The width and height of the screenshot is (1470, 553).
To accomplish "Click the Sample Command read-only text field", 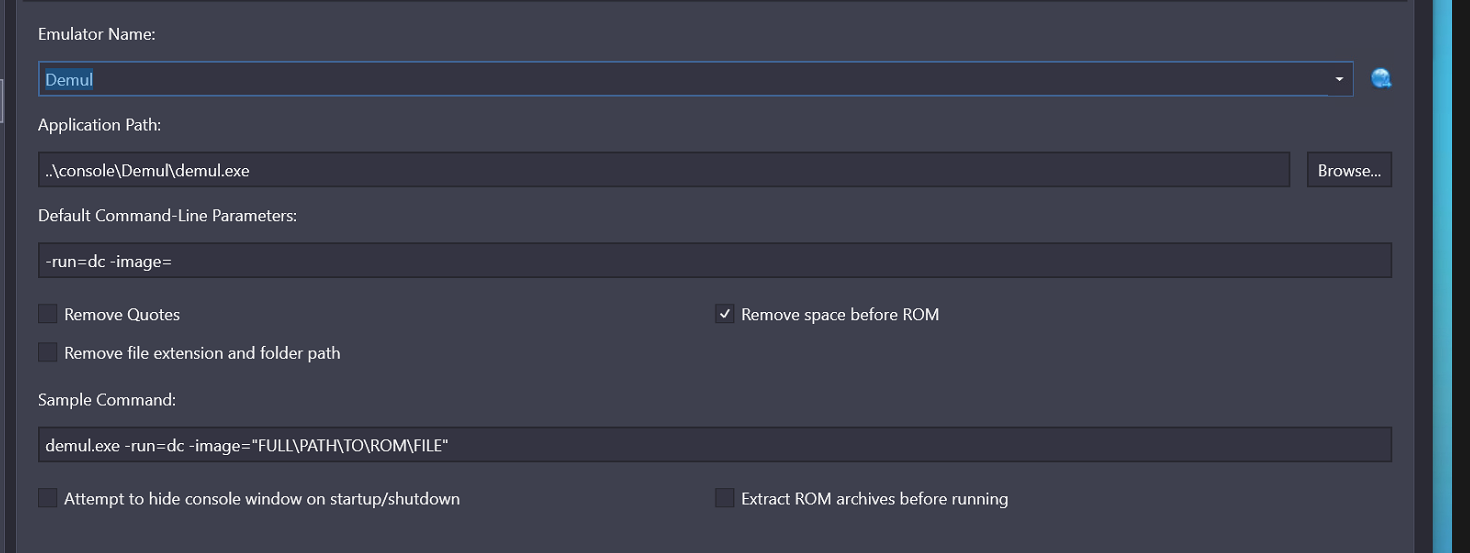I will click(x=715, y=445).
